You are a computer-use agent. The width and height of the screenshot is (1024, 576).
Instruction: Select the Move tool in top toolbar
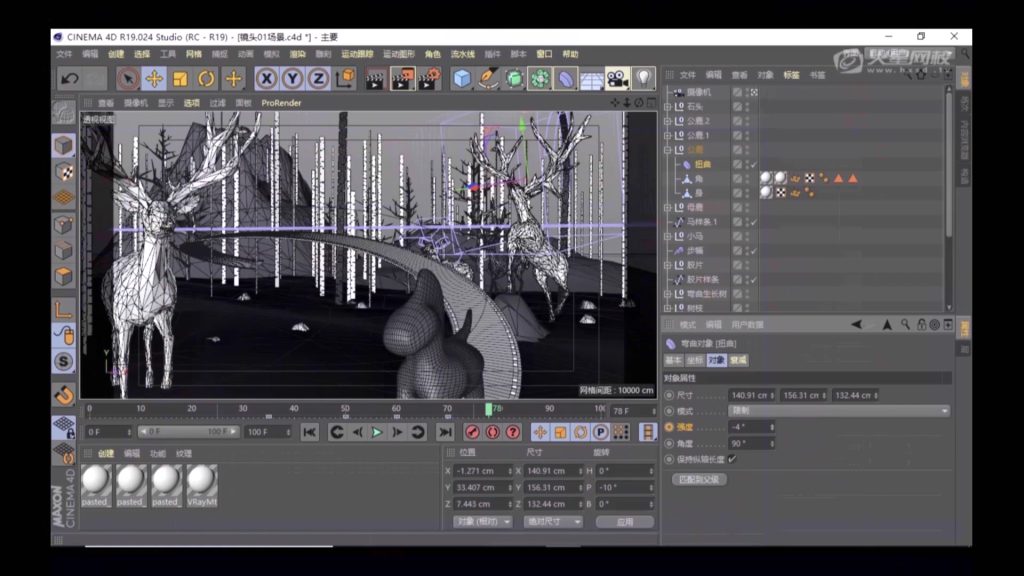pos(154,79)
